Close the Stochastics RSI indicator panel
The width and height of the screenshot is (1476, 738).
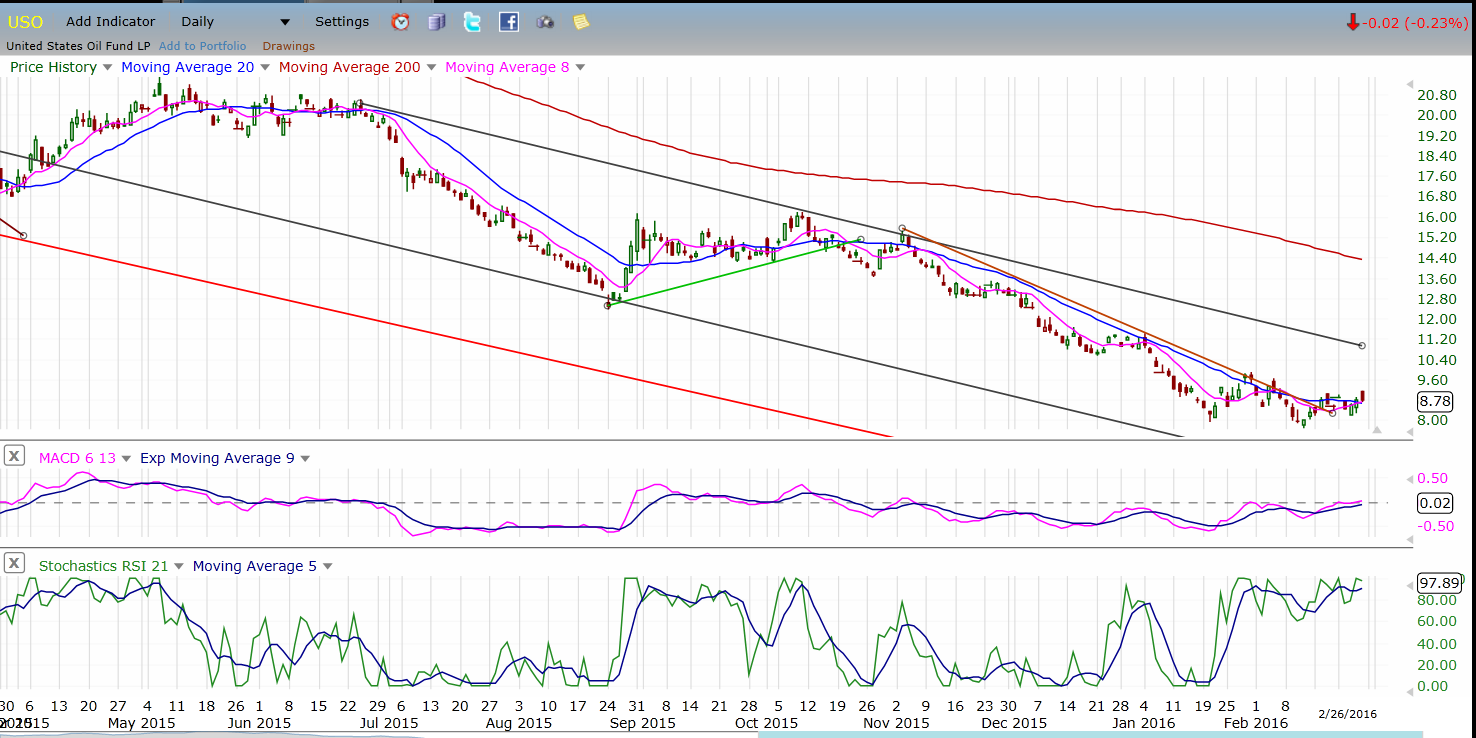(14, 564)
